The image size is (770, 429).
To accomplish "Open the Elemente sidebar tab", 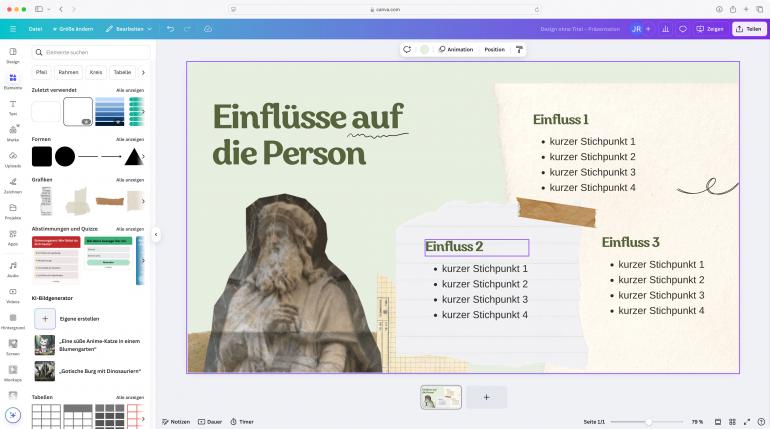I will click(13, 81).
